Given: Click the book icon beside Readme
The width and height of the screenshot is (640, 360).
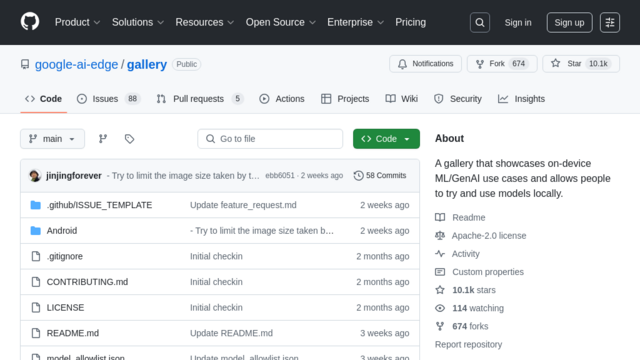Looking at the screenshot, I should tap(440, 217).
